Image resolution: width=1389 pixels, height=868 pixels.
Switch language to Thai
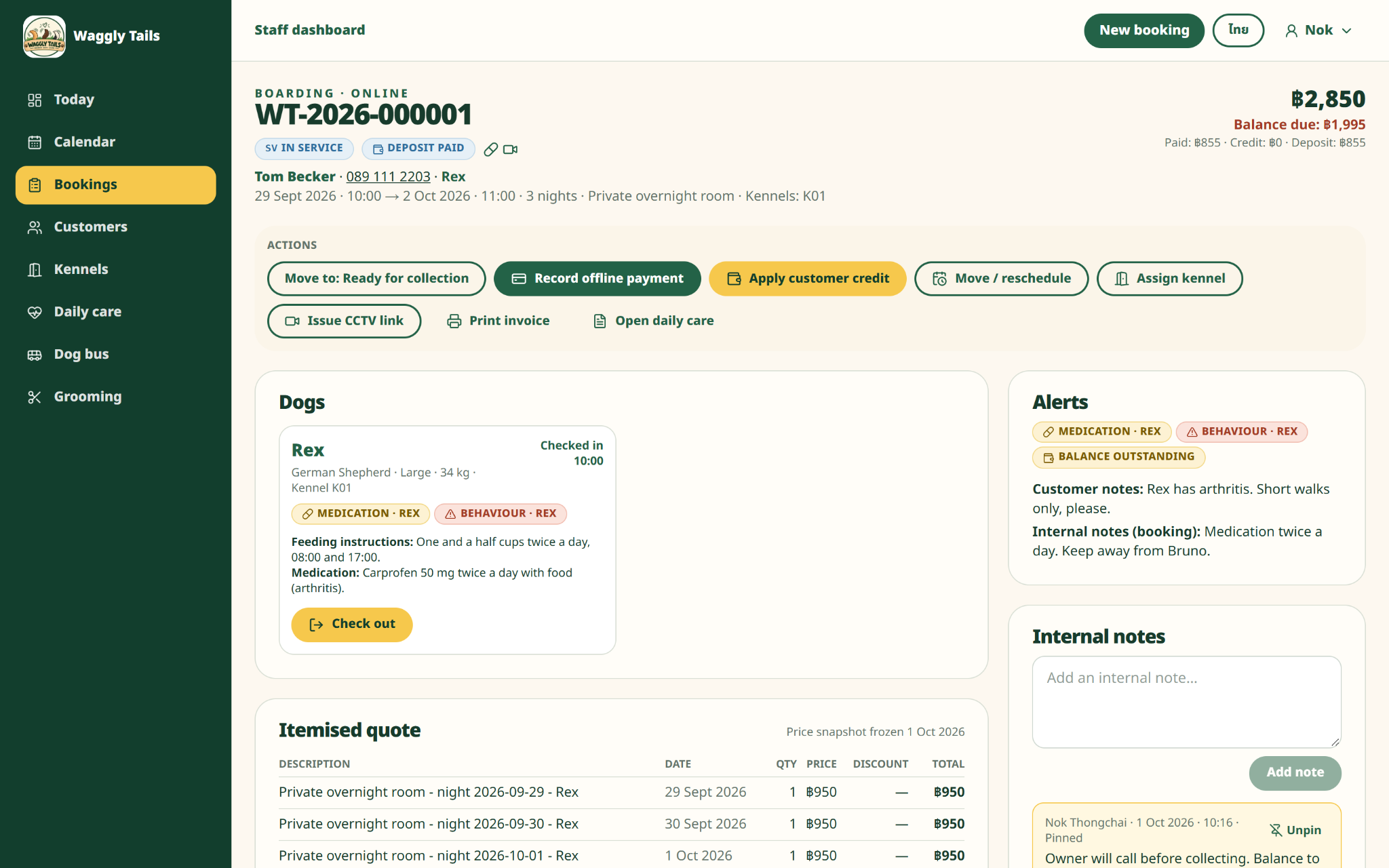tap(1238, 31)
